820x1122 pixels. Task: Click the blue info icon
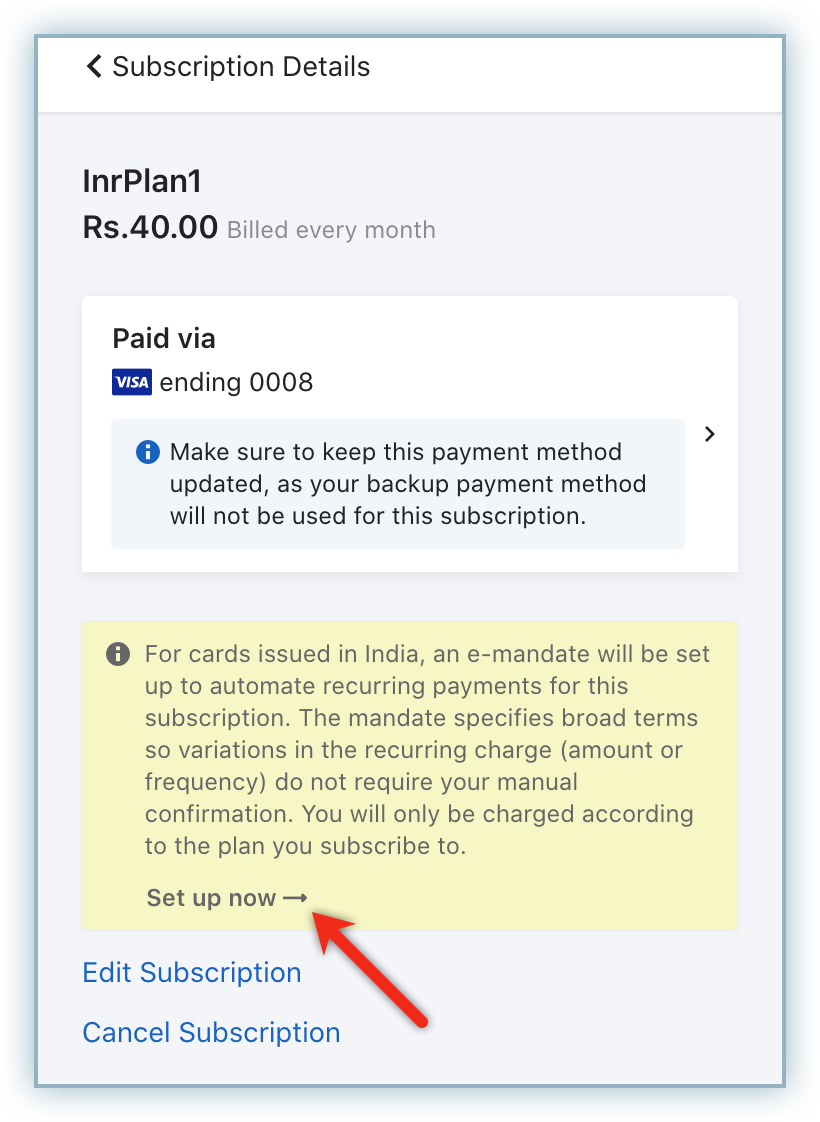[147, 453]
